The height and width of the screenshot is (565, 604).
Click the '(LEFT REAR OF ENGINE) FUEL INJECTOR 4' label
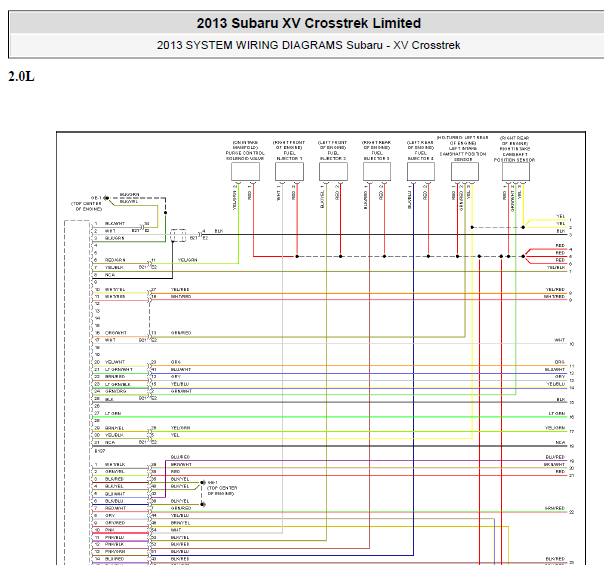pos(421,150)
